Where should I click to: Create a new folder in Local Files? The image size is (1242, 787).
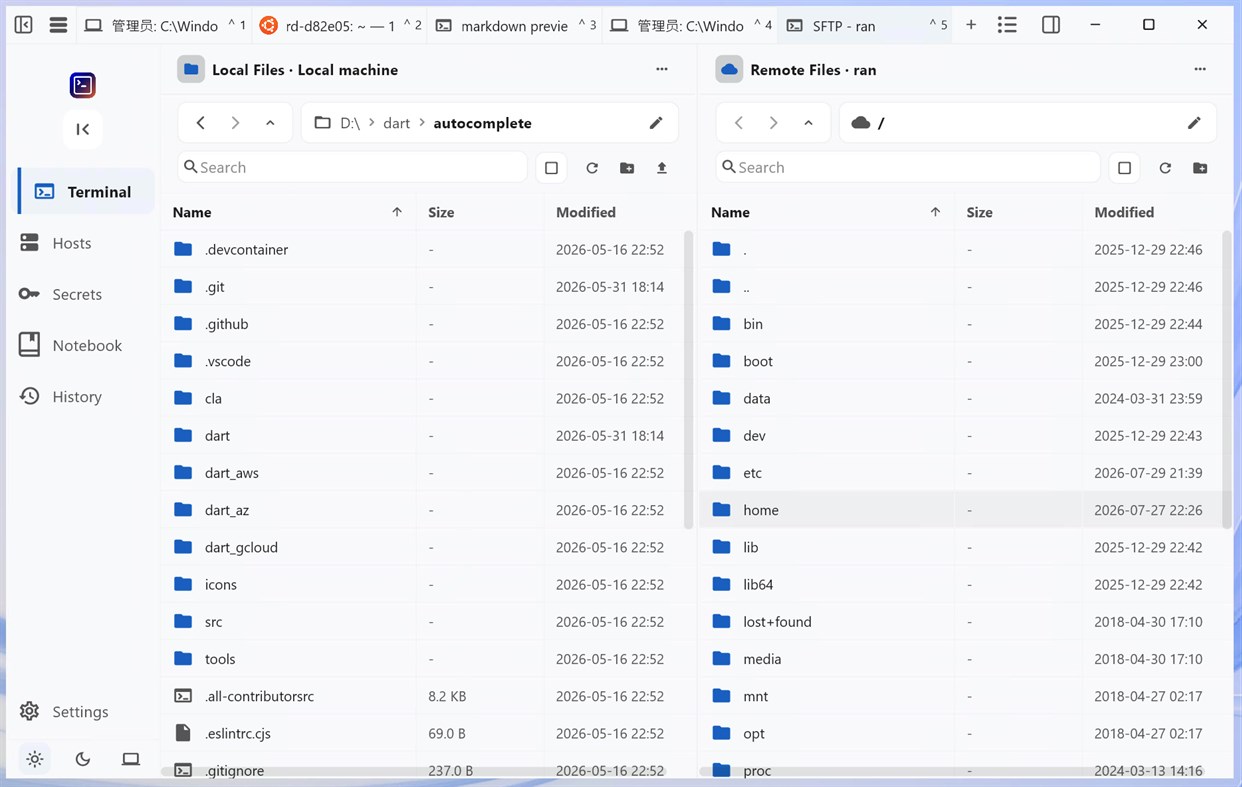(627, 168)
